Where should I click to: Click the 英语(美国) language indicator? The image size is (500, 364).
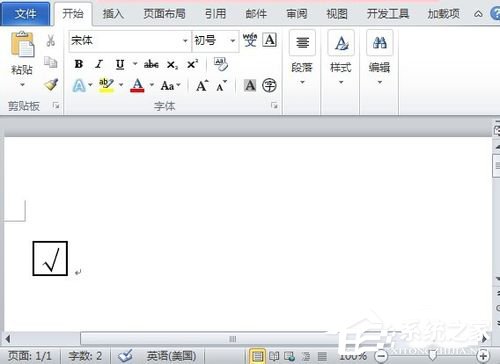(171, 356)
